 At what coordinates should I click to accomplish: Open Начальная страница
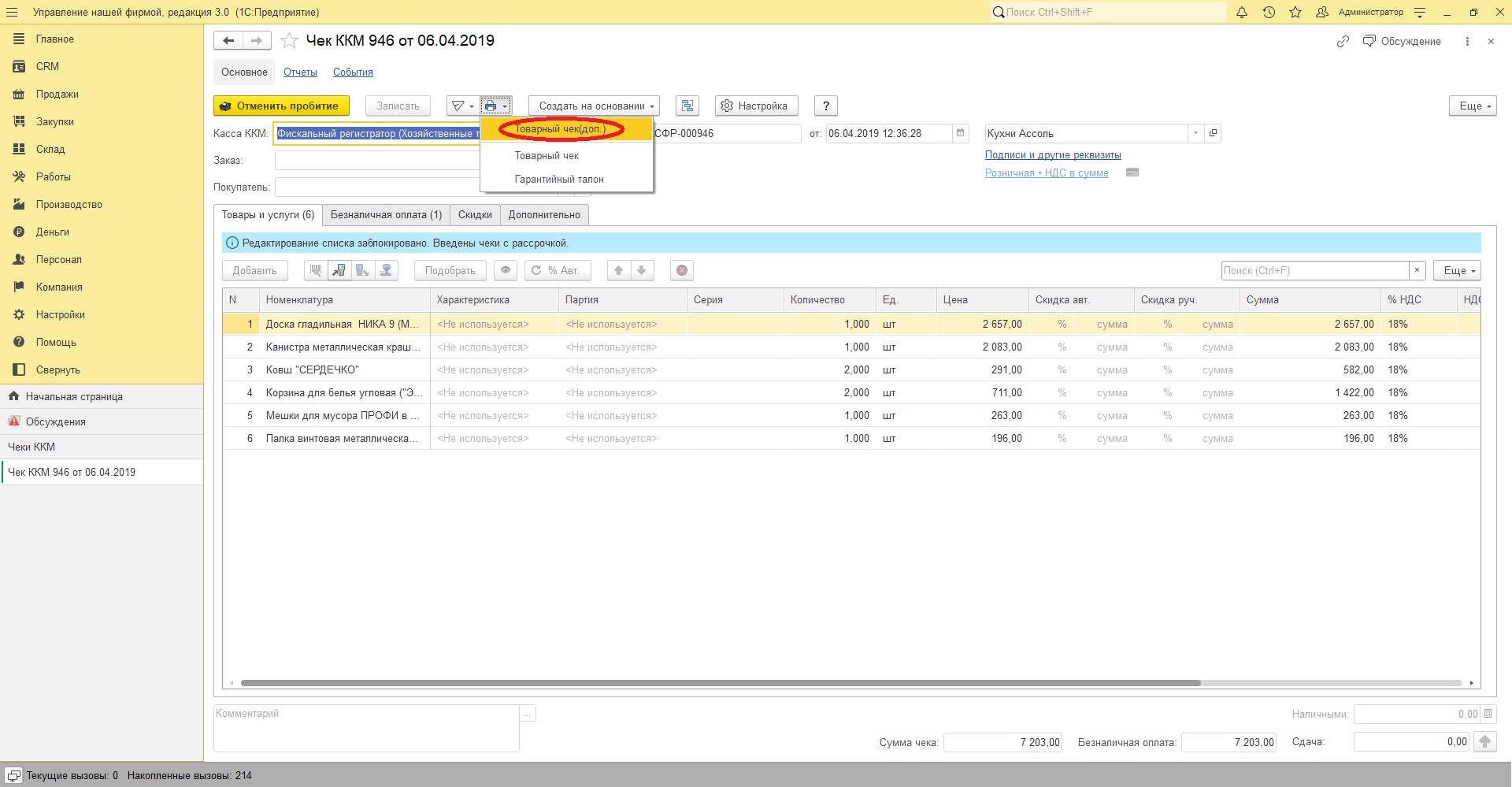click(102, 396)
